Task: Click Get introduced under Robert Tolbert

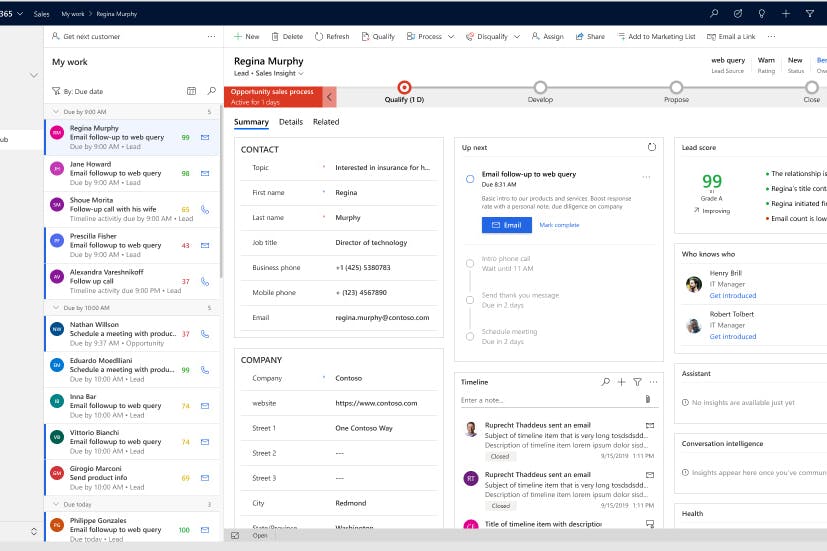Action: coord(733,336)
